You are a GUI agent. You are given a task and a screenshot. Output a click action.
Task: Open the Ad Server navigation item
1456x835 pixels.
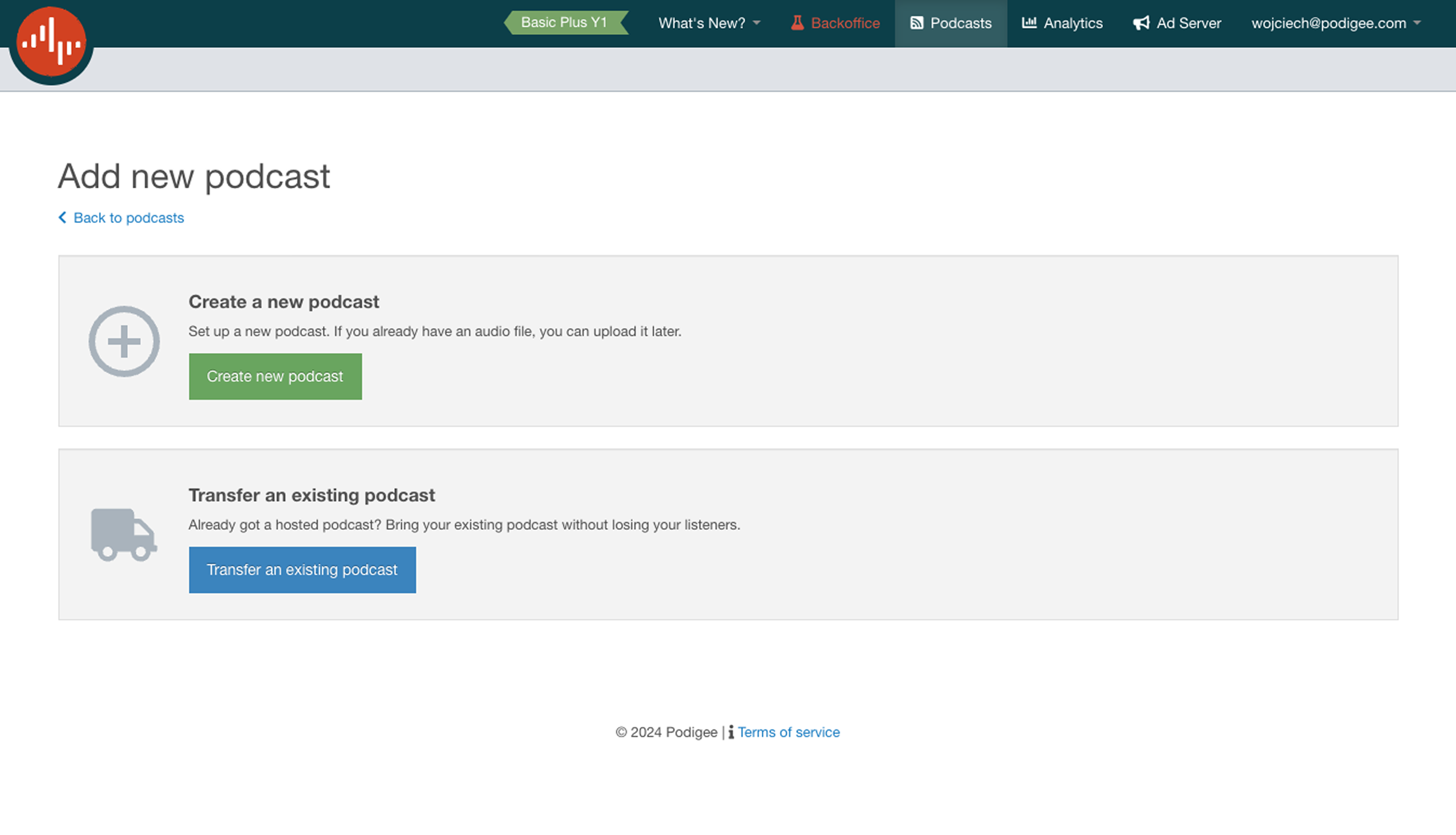(x=1176, y=23)
